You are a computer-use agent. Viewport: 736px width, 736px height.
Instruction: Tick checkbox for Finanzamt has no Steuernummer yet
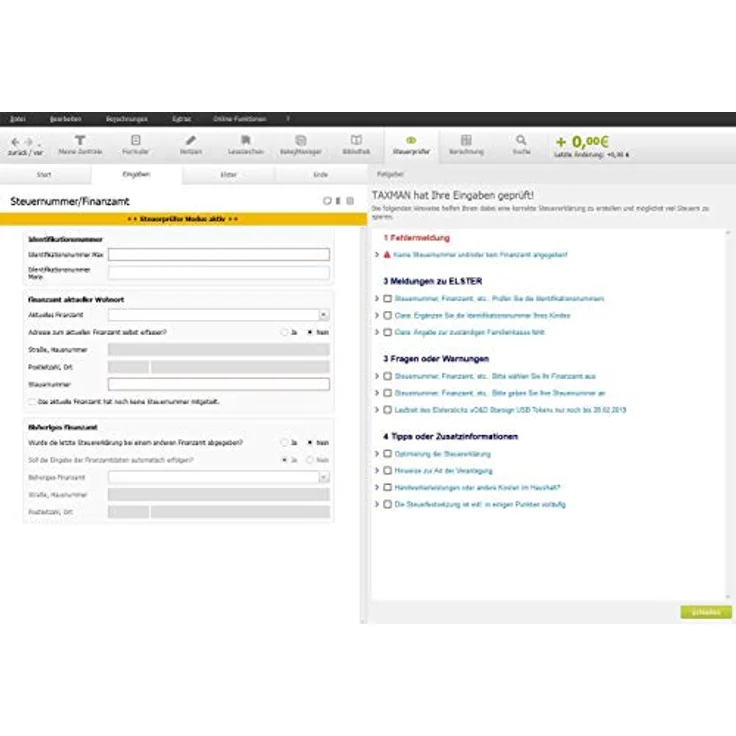[x=30, y=401]
